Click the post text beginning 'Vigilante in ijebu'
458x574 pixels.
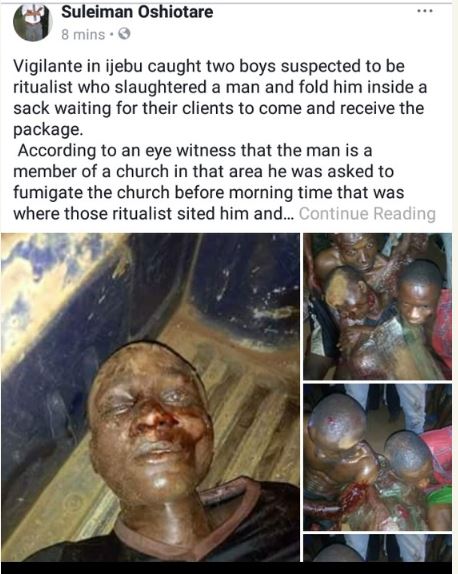pos(220,98)
